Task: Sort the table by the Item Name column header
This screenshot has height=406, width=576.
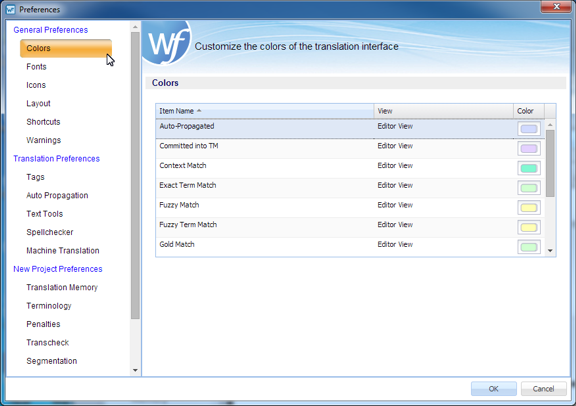Action: [x=264, y=111]
